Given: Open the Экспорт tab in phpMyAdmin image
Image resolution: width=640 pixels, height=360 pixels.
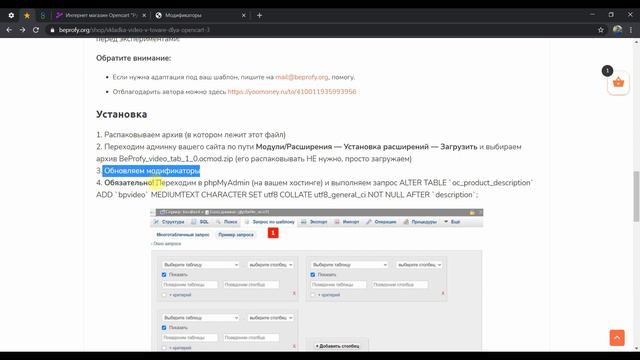Looking at the screenshot, I should coord(314,222).
